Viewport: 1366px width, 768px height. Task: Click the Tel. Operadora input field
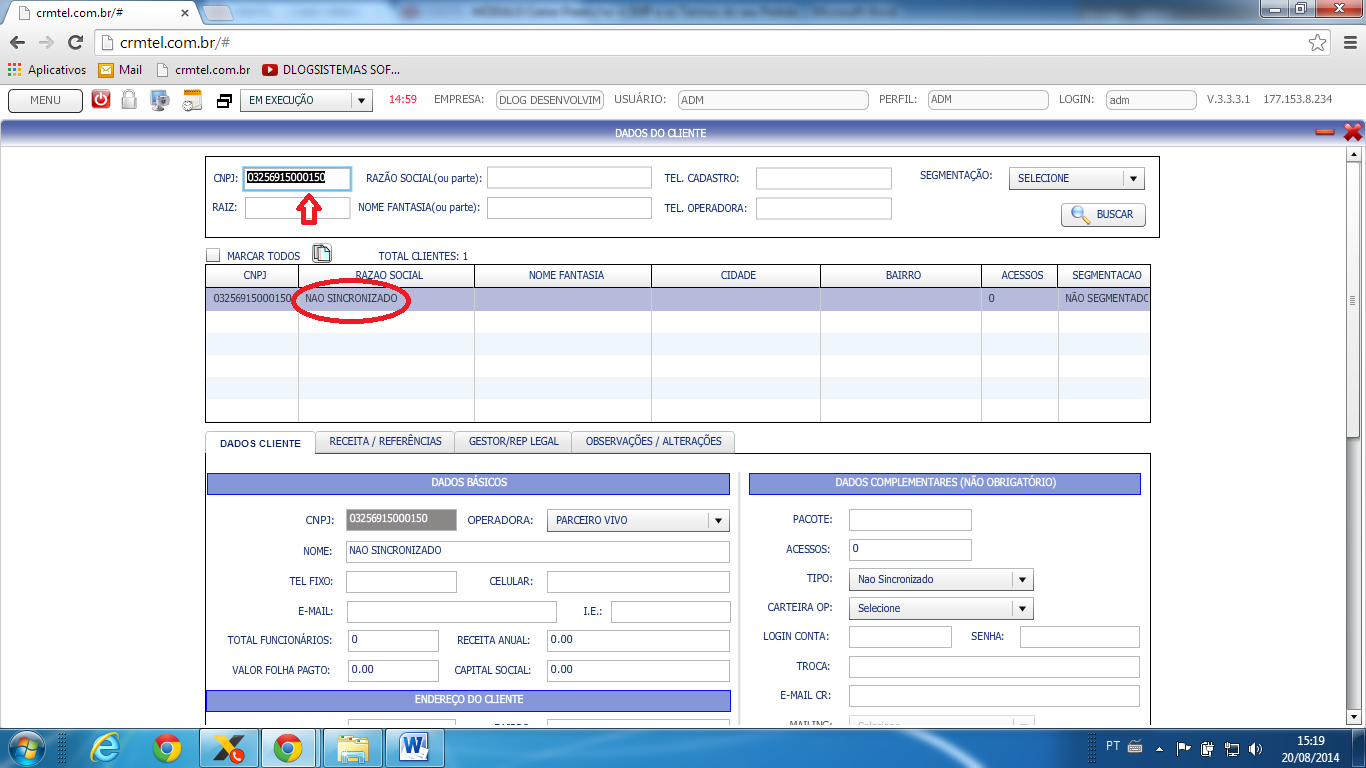click(824, 208)
